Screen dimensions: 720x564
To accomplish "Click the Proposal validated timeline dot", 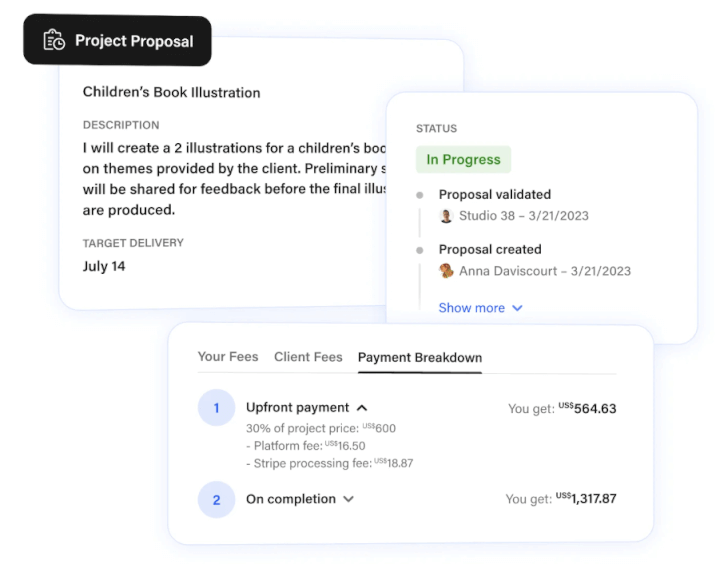I will click(x=420, y=195).
